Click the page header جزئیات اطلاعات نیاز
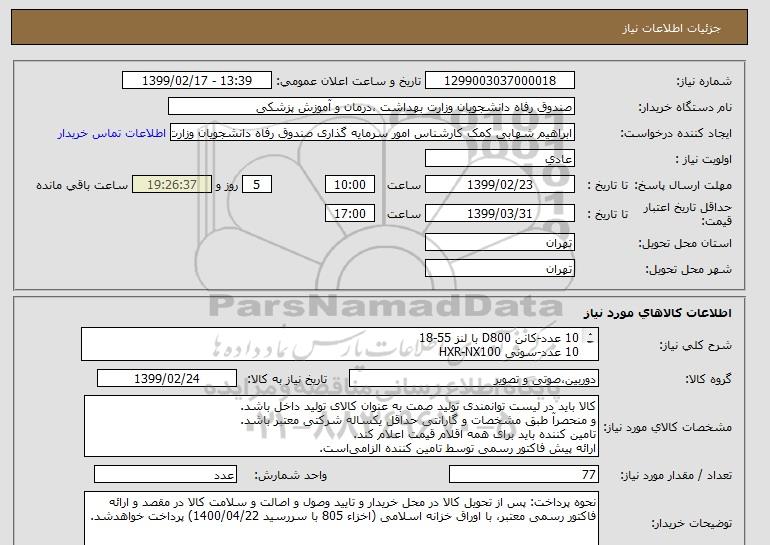 tap(671, 28)
